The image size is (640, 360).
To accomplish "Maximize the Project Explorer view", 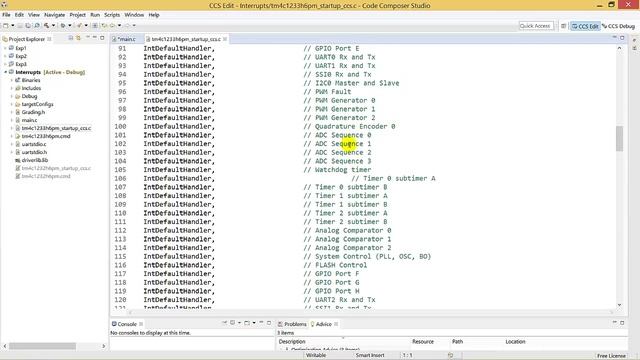I will pyautogui.click(x=102, y=38).
